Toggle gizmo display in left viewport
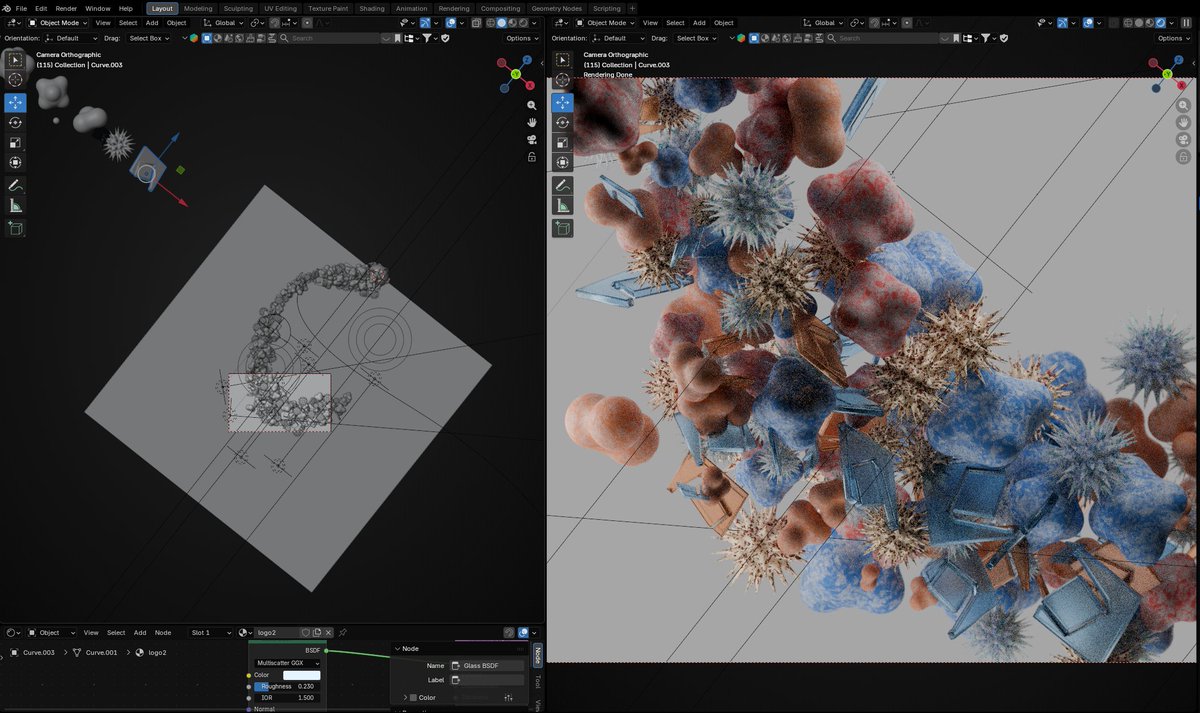Viewport: 1200px width, 713px height. [x=424, y=22]
